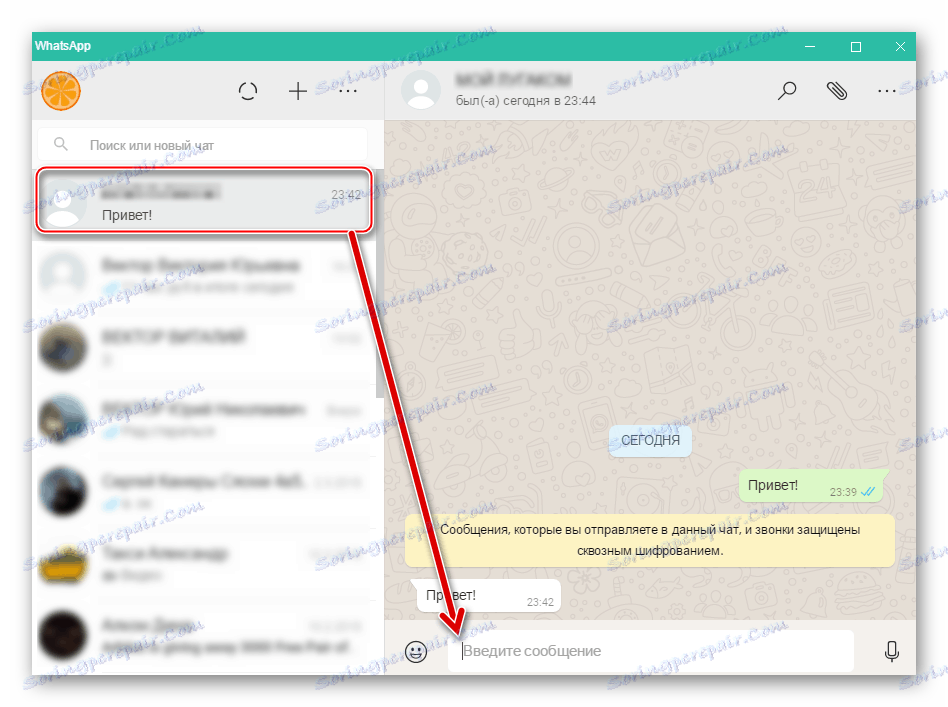
Task: Open third chat with dark round avatar
Action: 204,347
